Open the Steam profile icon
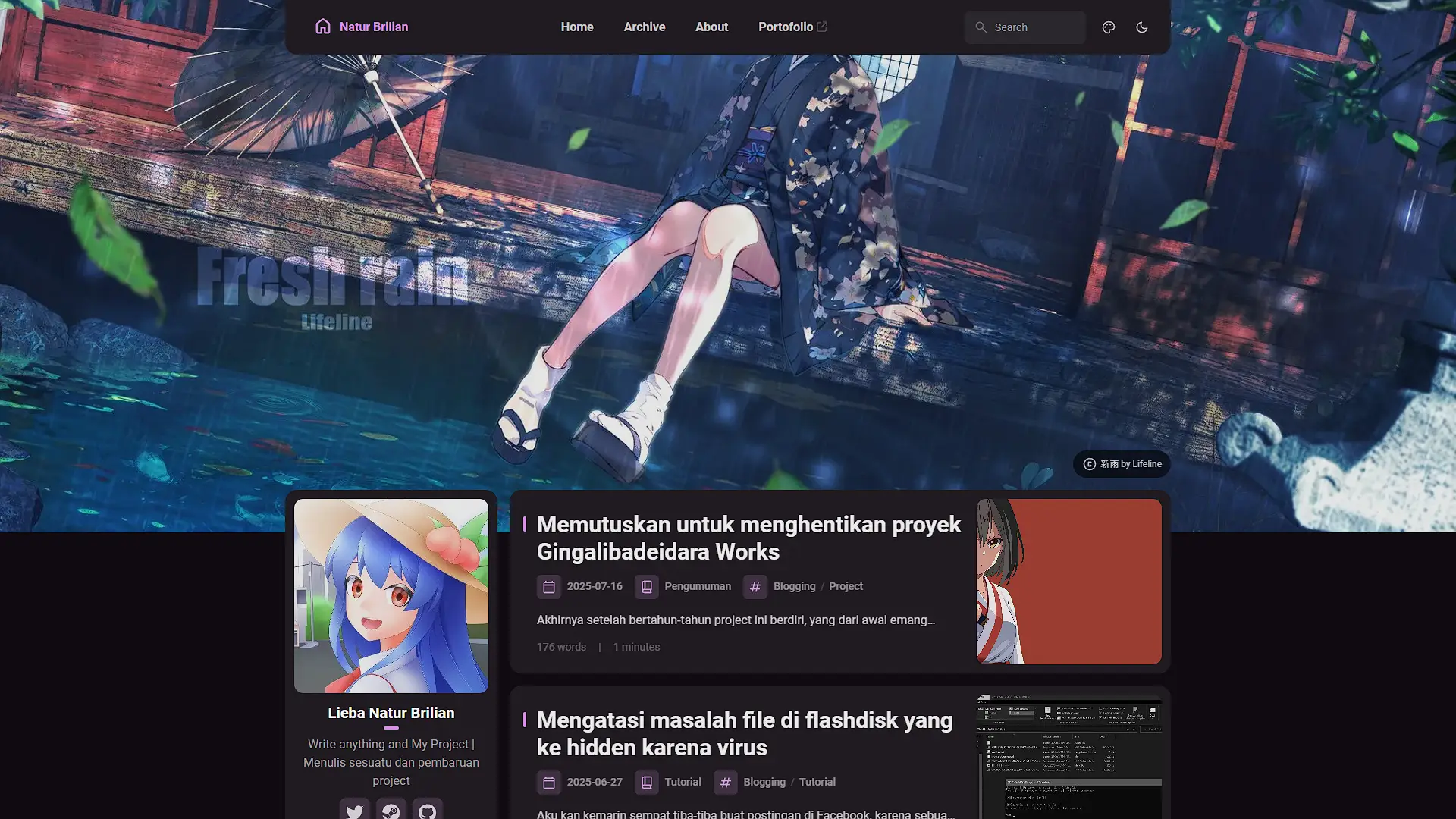 click(x=391, y=811)
